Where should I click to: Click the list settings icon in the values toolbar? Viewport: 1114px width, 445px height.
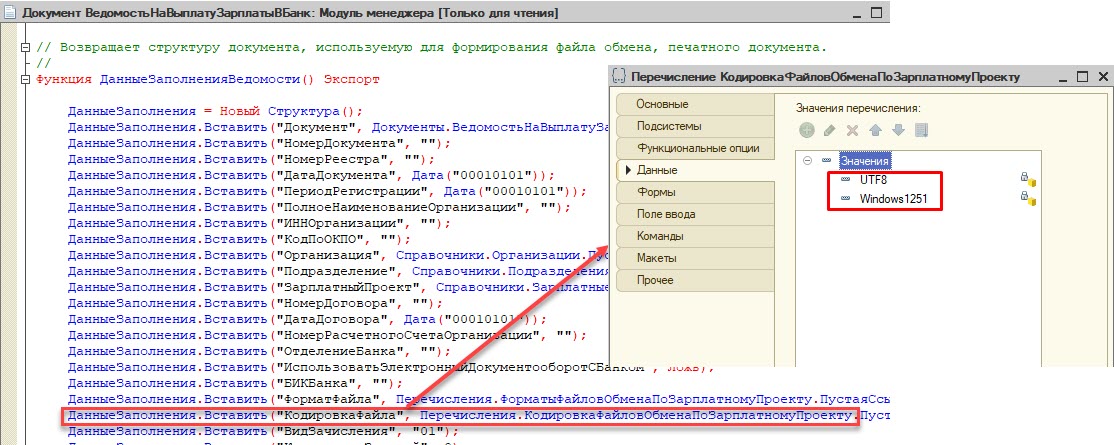(921, 130)
